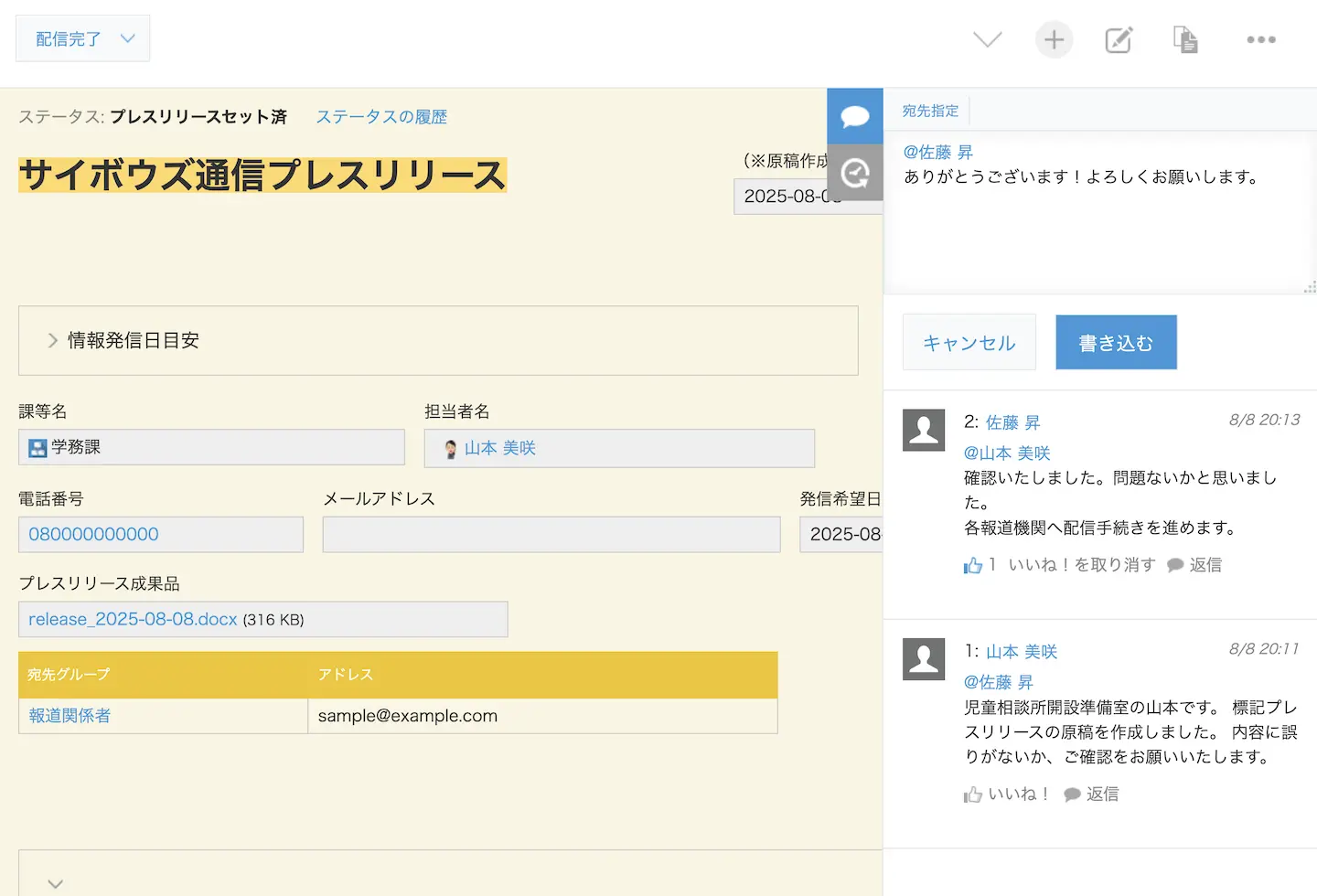The width and height of the screenshot is (1317, 896).
Task: Select the 宛先指定 tab in comment box
Action: pos(930,111)
